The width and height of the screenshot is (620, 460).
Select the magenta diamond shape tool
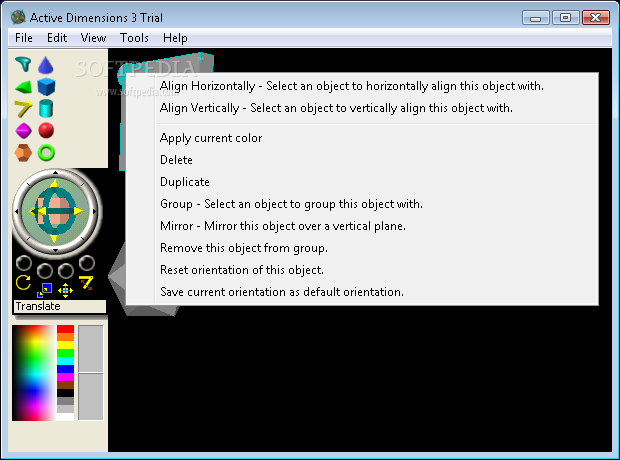click(23, 131)
